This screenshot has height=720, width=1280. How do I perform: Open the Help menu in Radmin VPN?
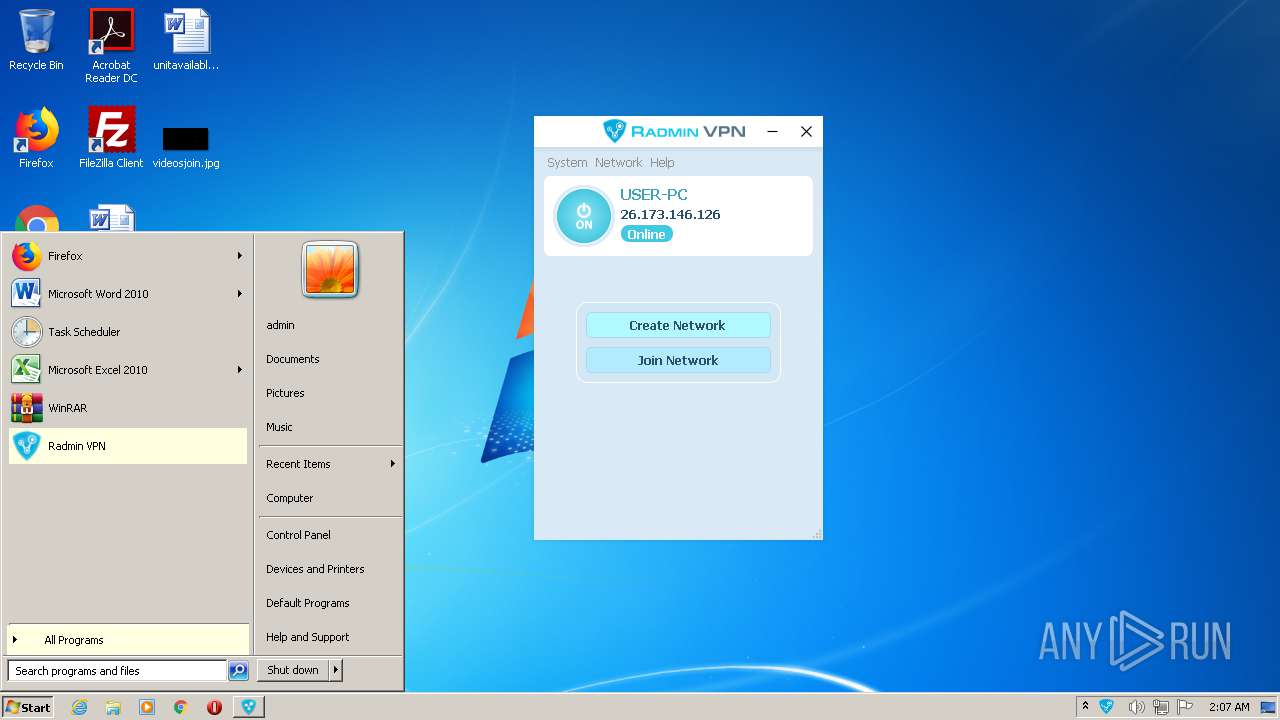[662, 162]
